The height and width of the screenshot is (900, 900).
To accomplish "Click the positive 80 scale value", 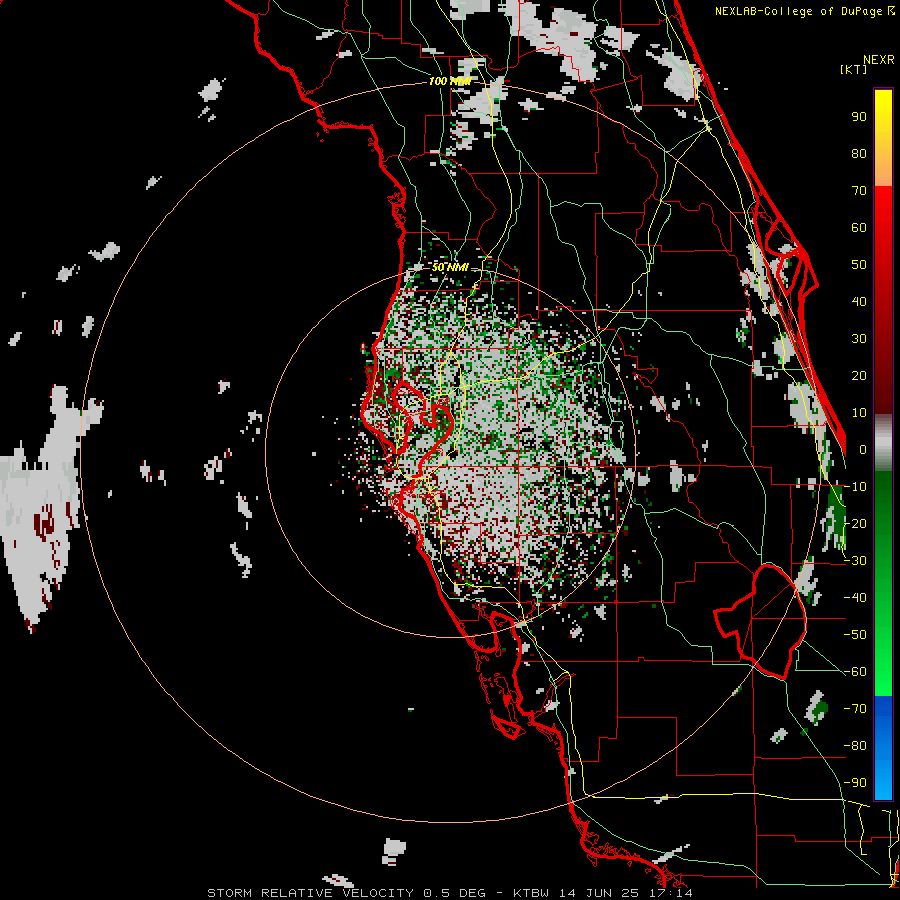I will pyautogui.click(x=859, y=153).
